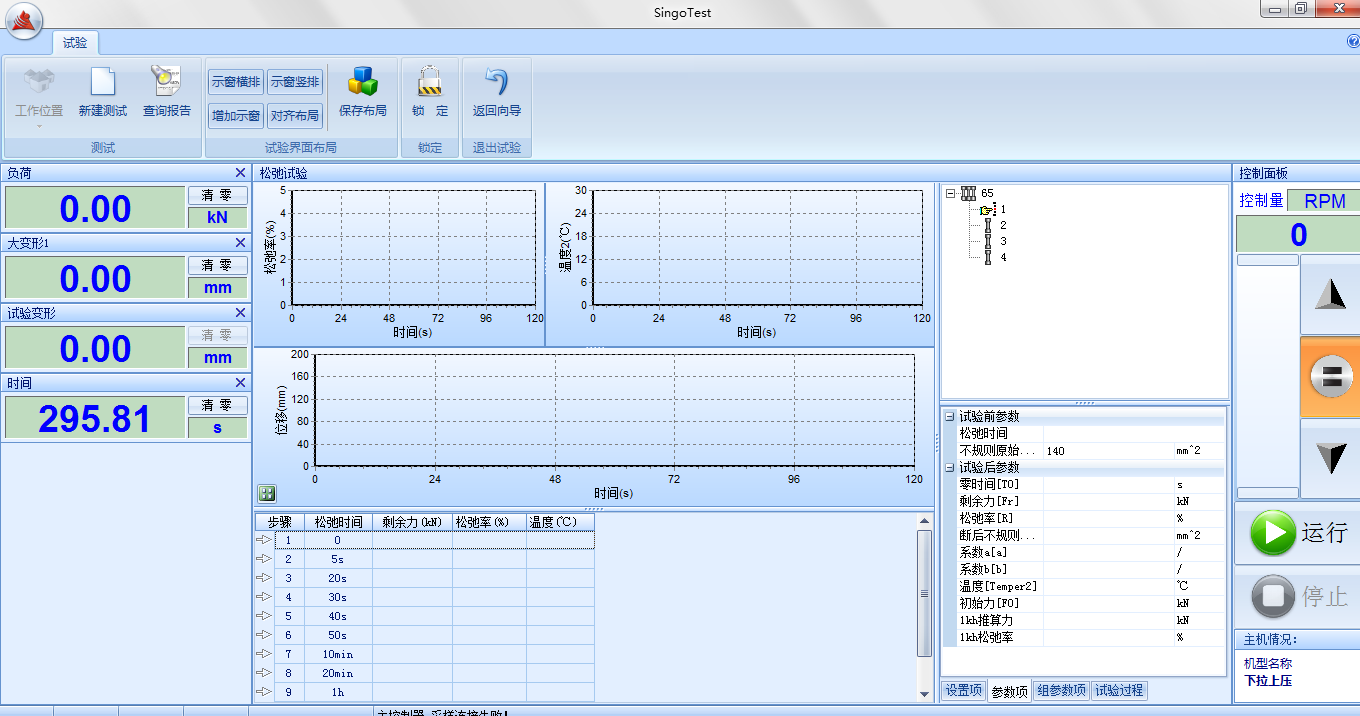Stop the test with 停止
This screenshot has width=1360, height=716.
[1298, 597]
